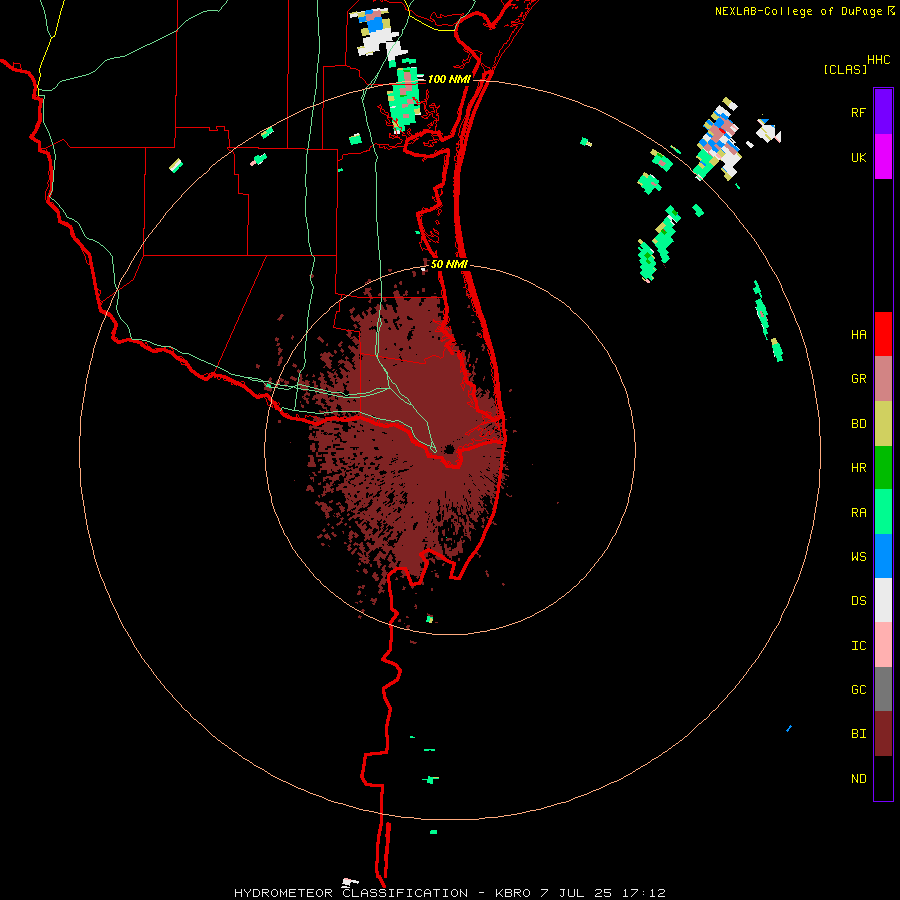Click the HA legend label
The width and height of the screenshot is (900, 900).
[858, 335]
